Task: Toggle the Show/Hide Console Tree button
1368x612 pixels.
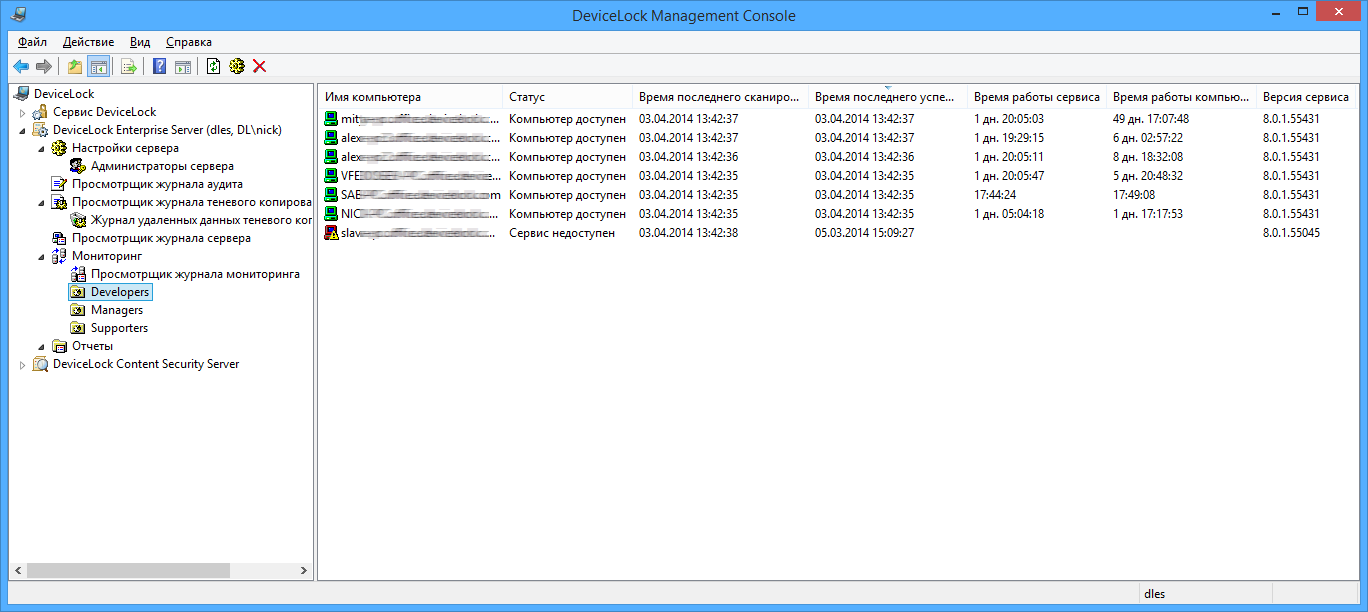Action: point(98,66)
